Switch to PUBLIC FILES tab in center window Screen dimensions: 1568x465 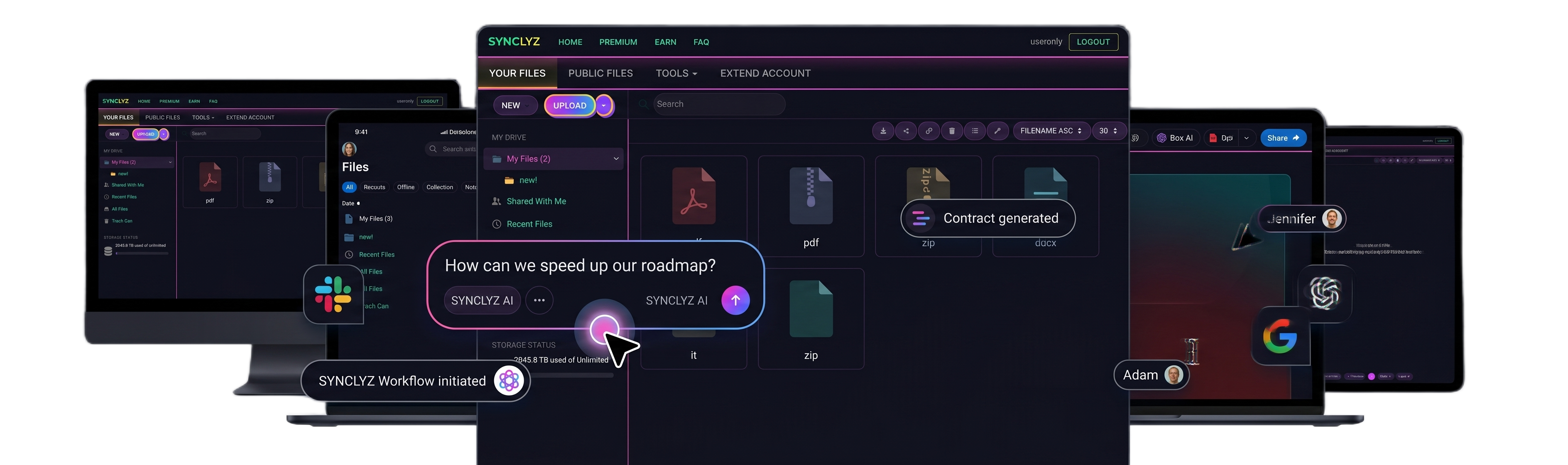(600, 73)
